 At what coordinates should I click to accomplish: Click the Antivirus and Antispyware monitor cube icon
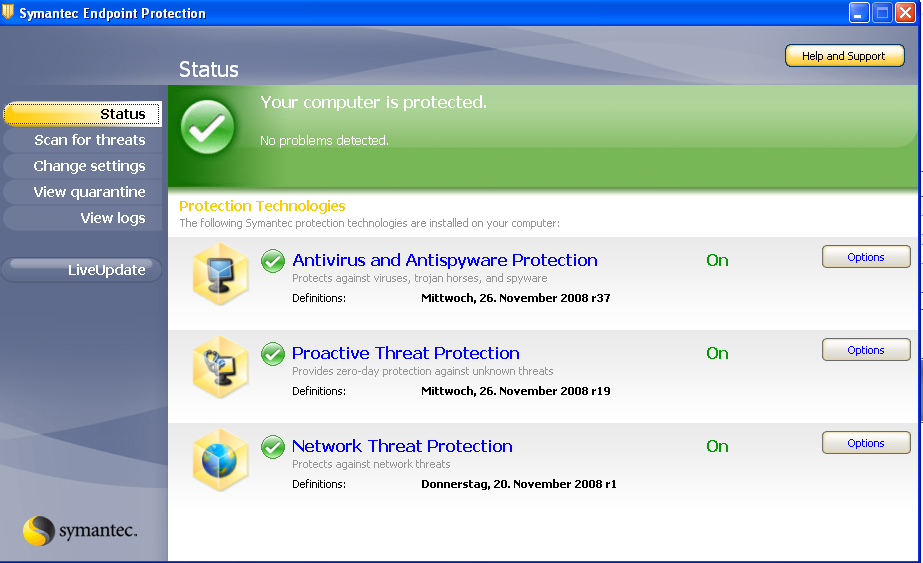click(x=220, y=273)
